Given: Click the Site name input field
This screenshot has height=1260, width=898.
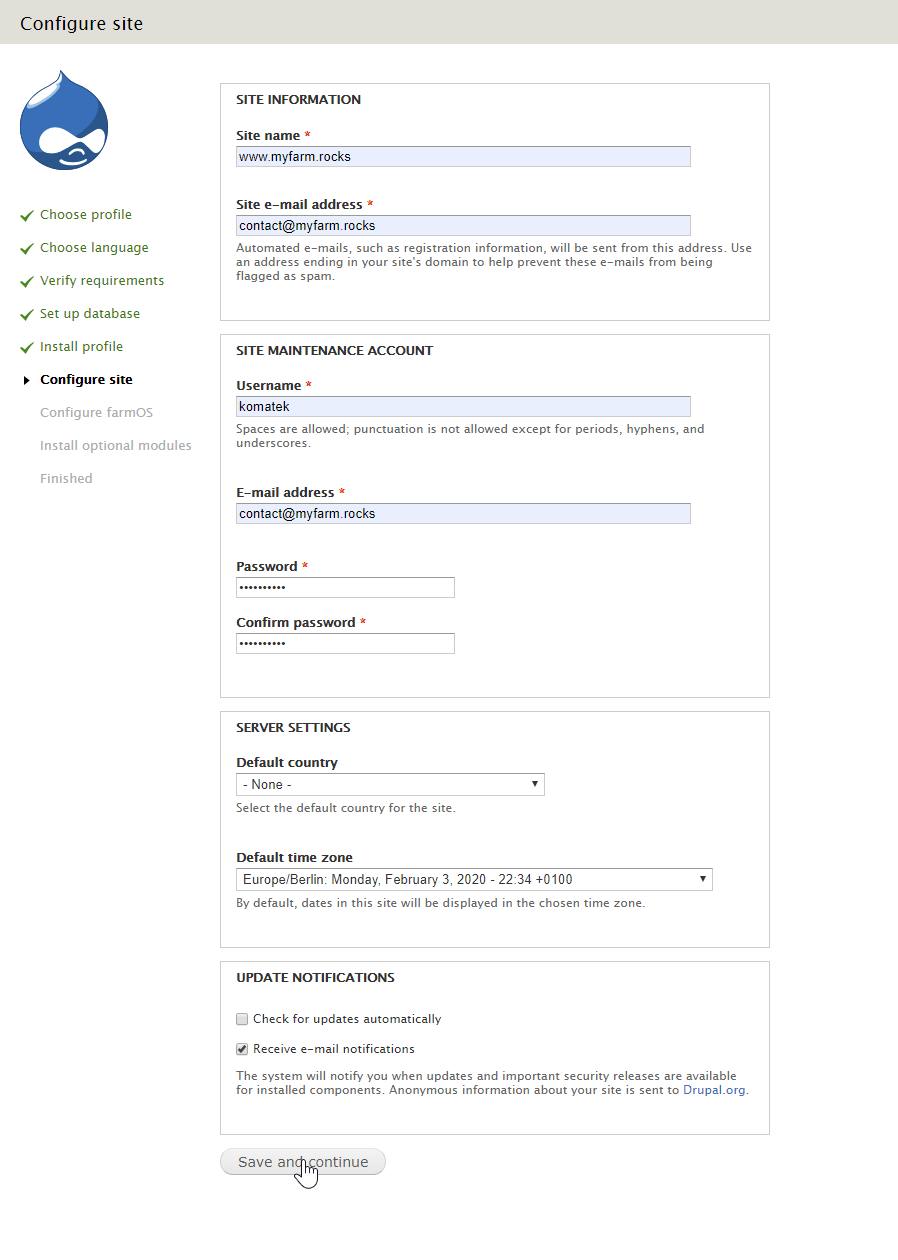Looking at the screenshot, I should [463, 157].
